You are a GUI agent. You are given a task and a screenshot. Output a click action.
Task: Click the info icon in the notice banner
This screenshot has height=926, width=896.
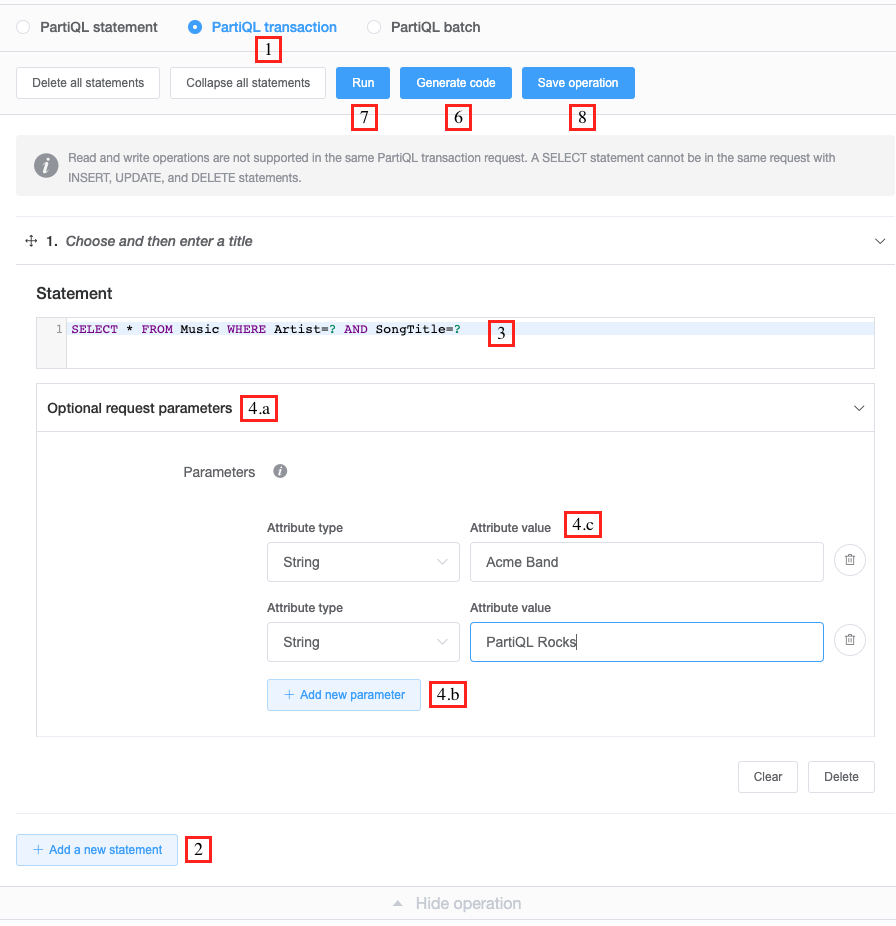click(46, 165)
